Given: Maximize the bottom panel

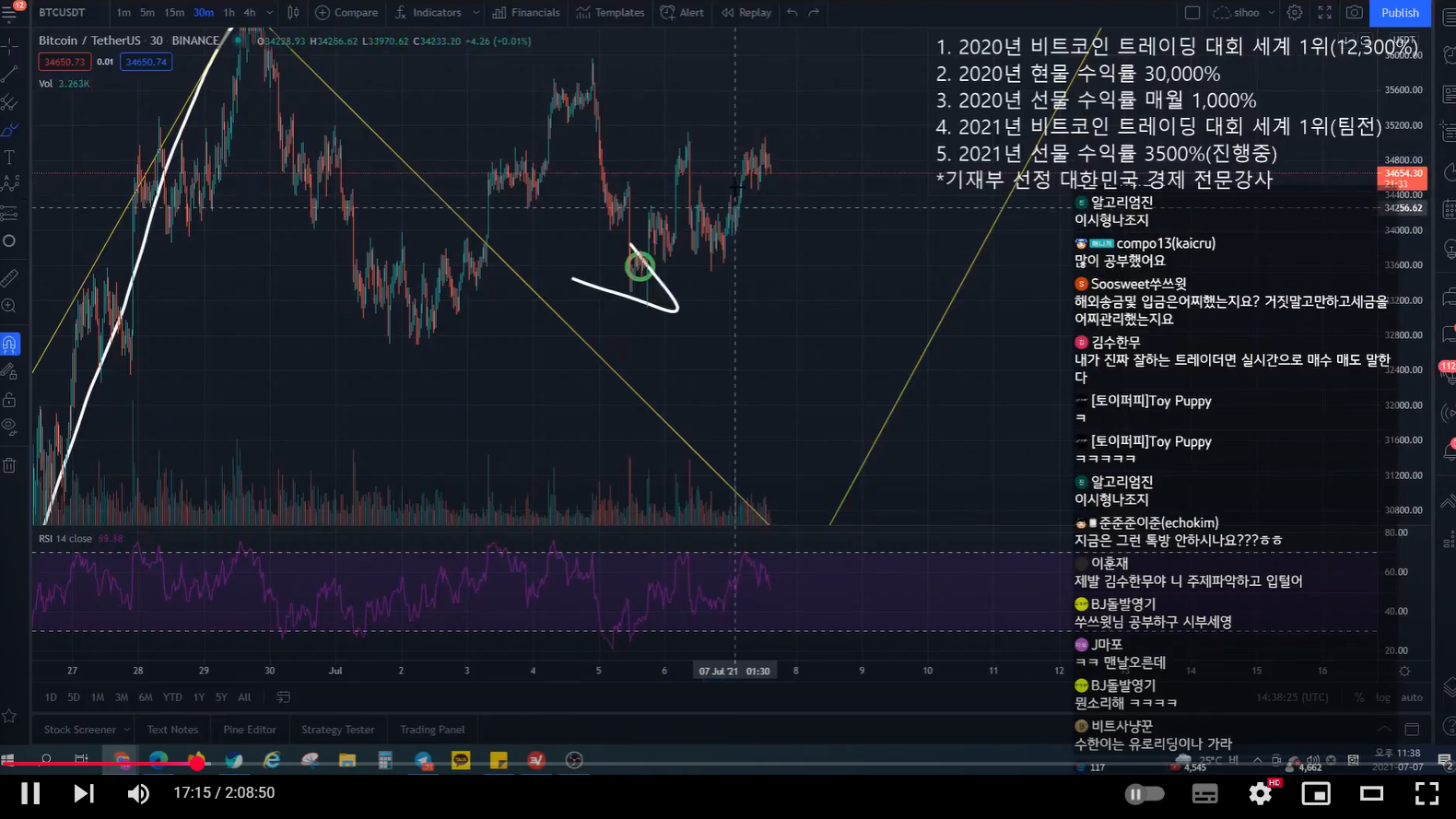Looking at the screenshot, I should 1412,730.
